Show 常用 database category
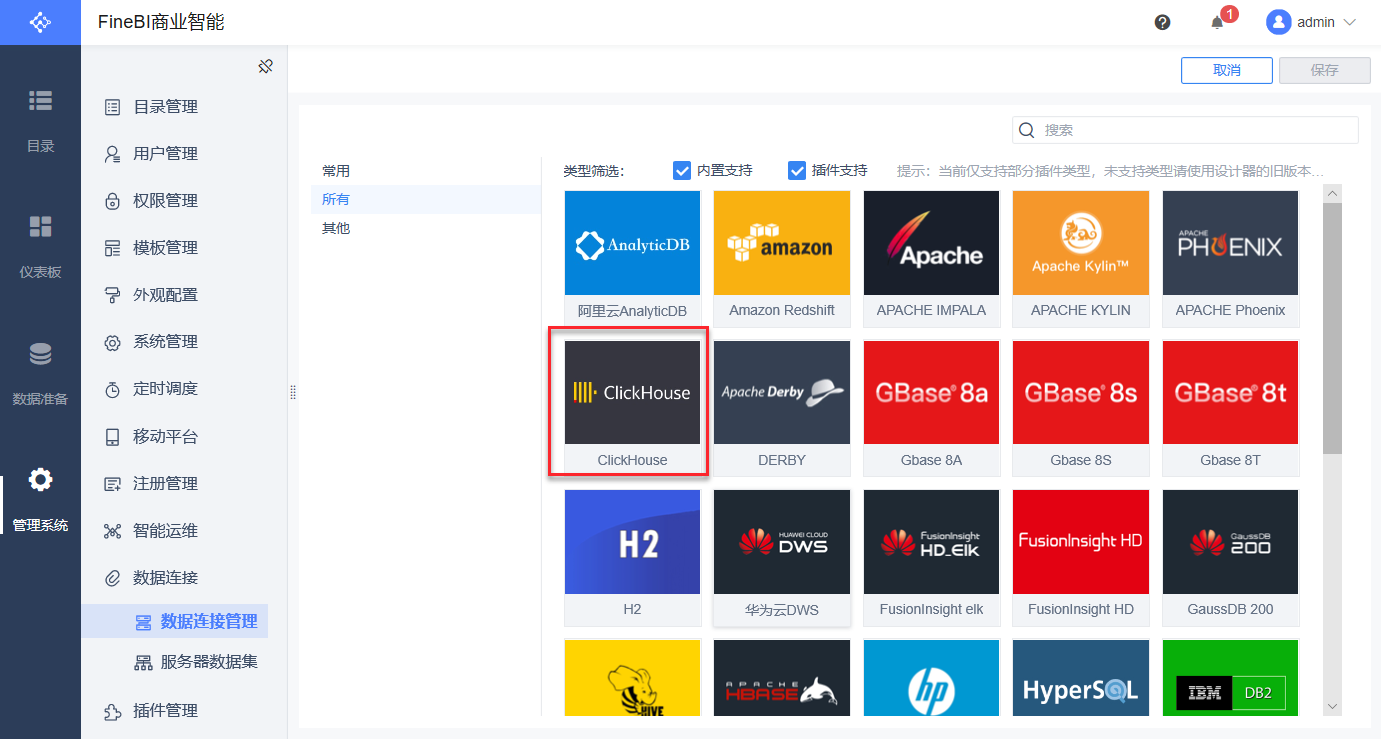This screenshot has width=1381, height=739. click(426, 171)
